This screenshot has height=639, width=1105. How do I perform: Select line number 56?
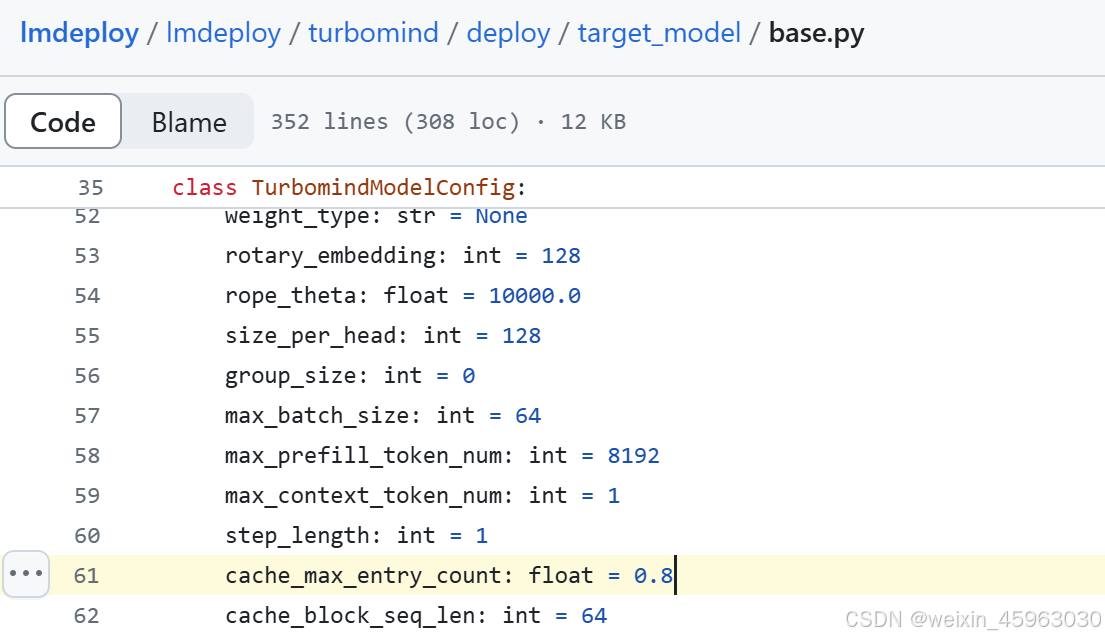point(87,376)
